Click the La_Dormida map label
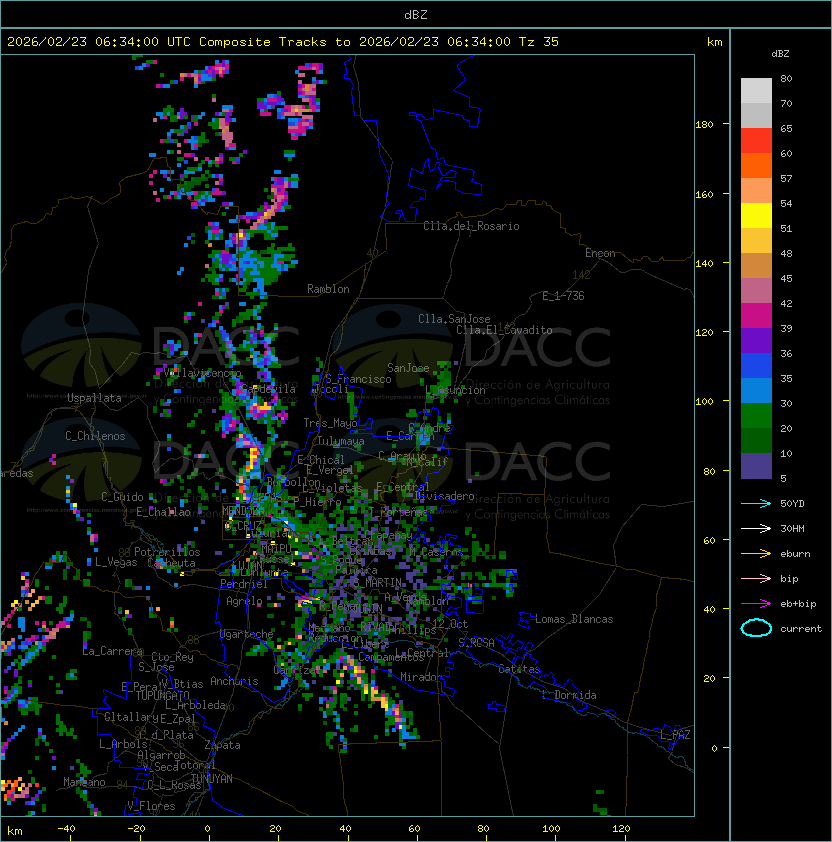Viewport: 832px width, 842px height. (x=569, y=695)
